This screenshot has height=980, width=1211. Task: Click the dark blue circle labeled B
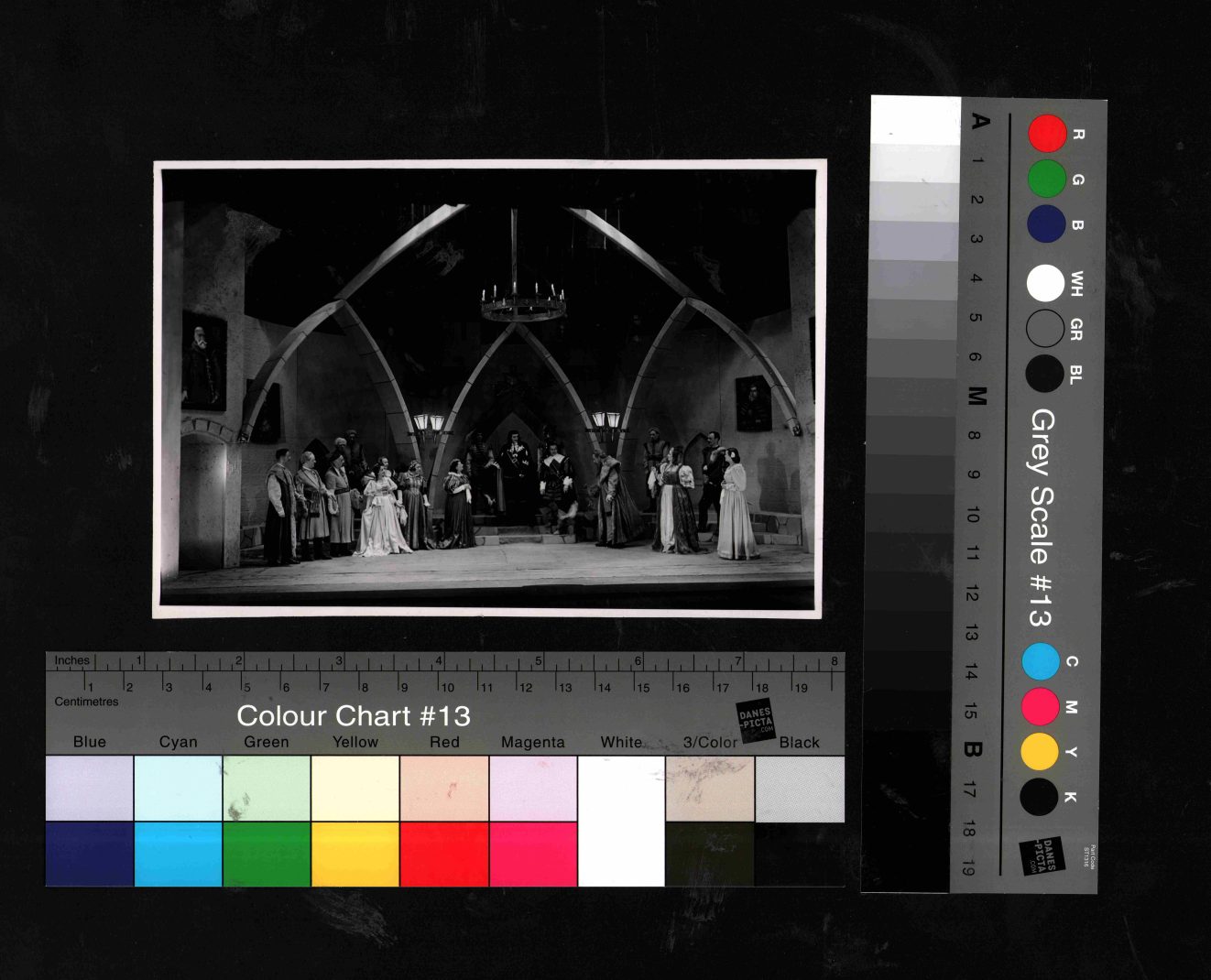[1046, 224]
